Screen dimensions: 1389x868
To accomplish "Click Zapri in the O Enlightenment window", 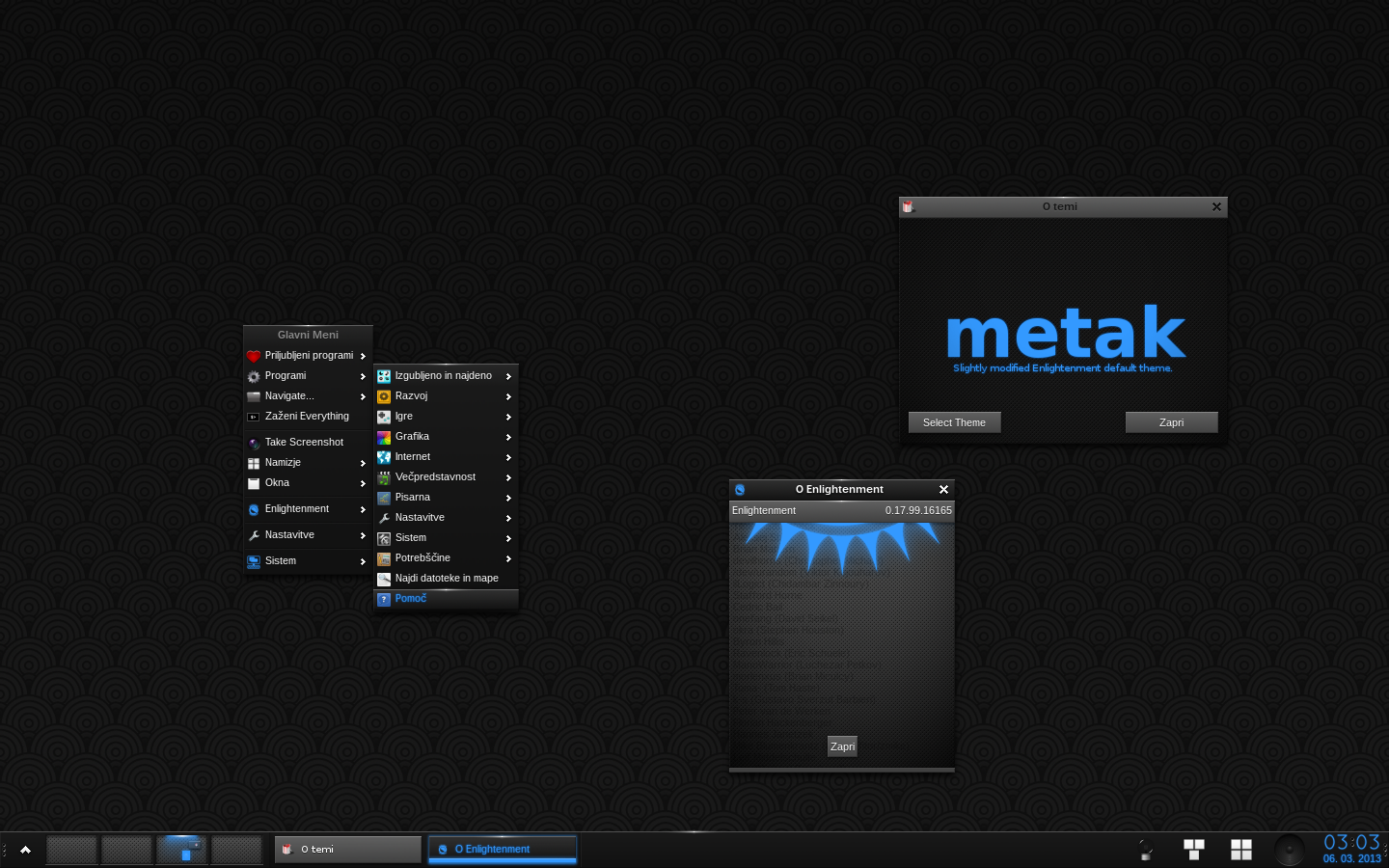I will click(842, 746).
